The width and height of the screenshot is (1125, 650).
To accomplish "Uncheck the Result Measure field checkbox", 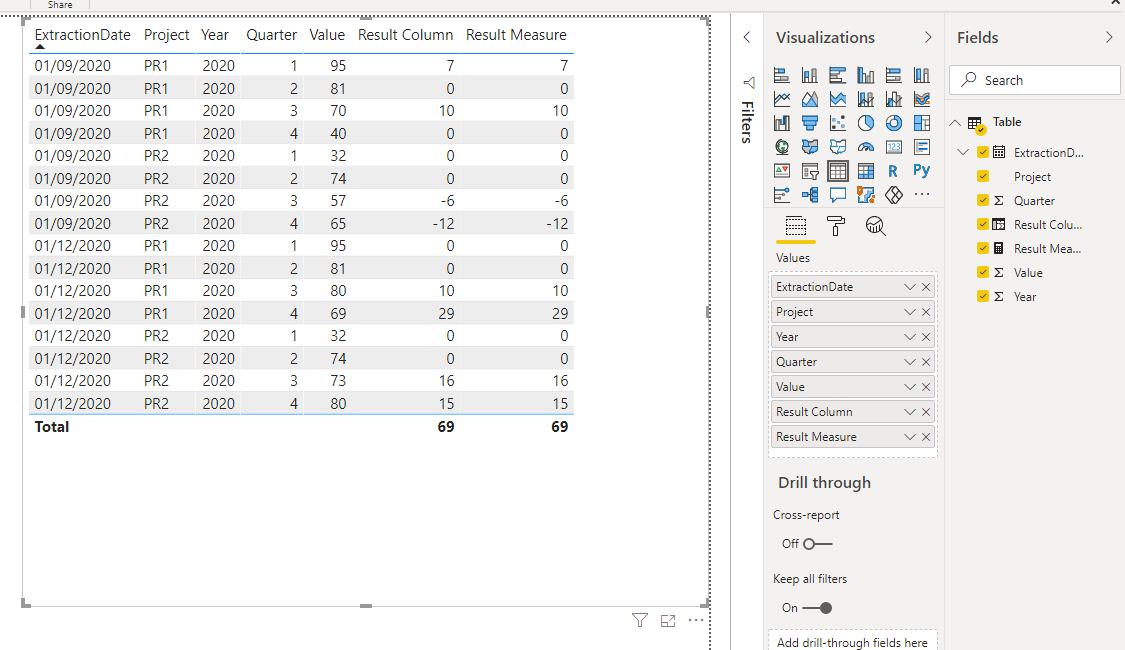I will pos(983,248).
